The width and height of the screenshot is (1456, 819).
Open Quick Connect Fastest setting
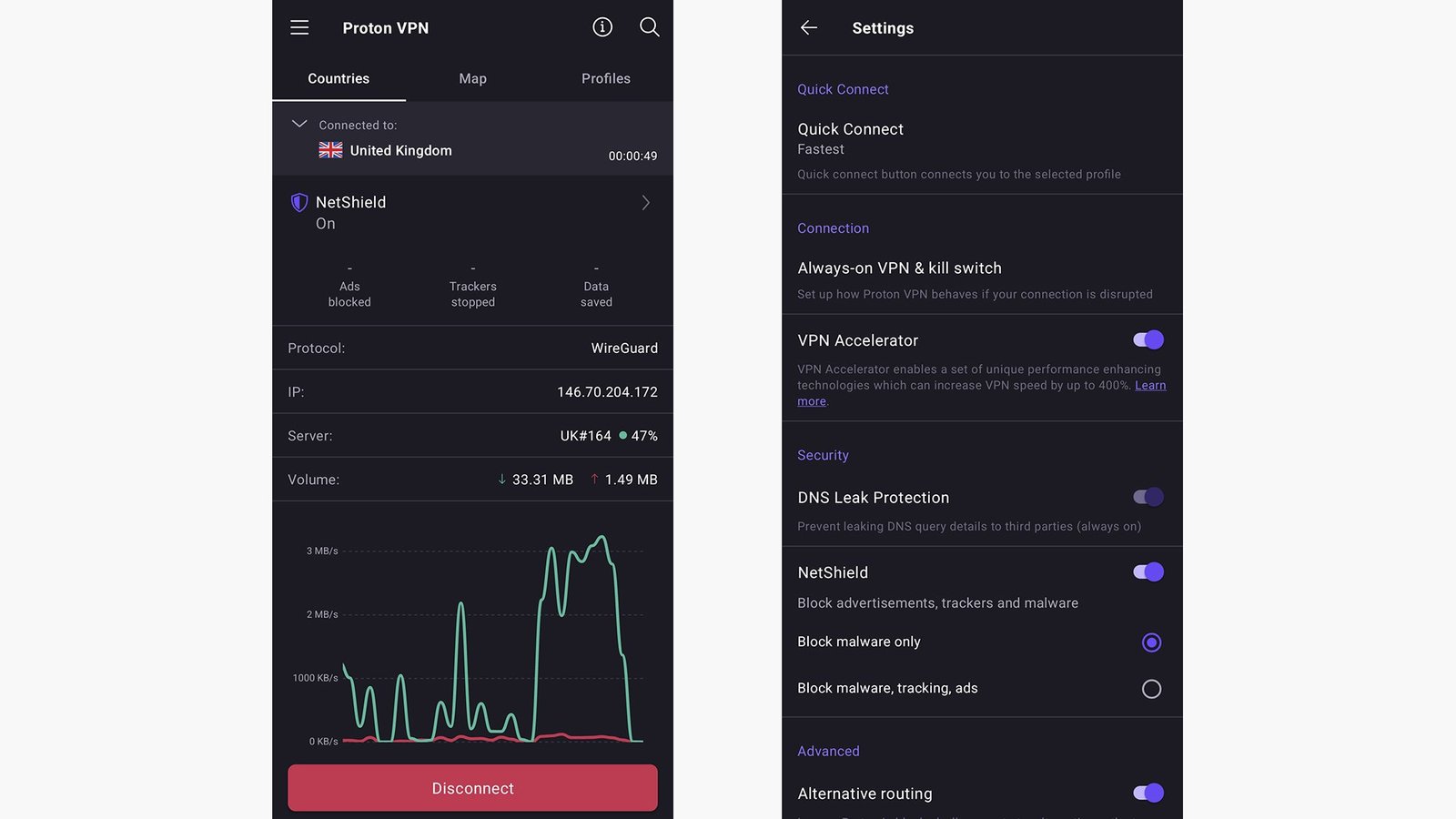982,150
